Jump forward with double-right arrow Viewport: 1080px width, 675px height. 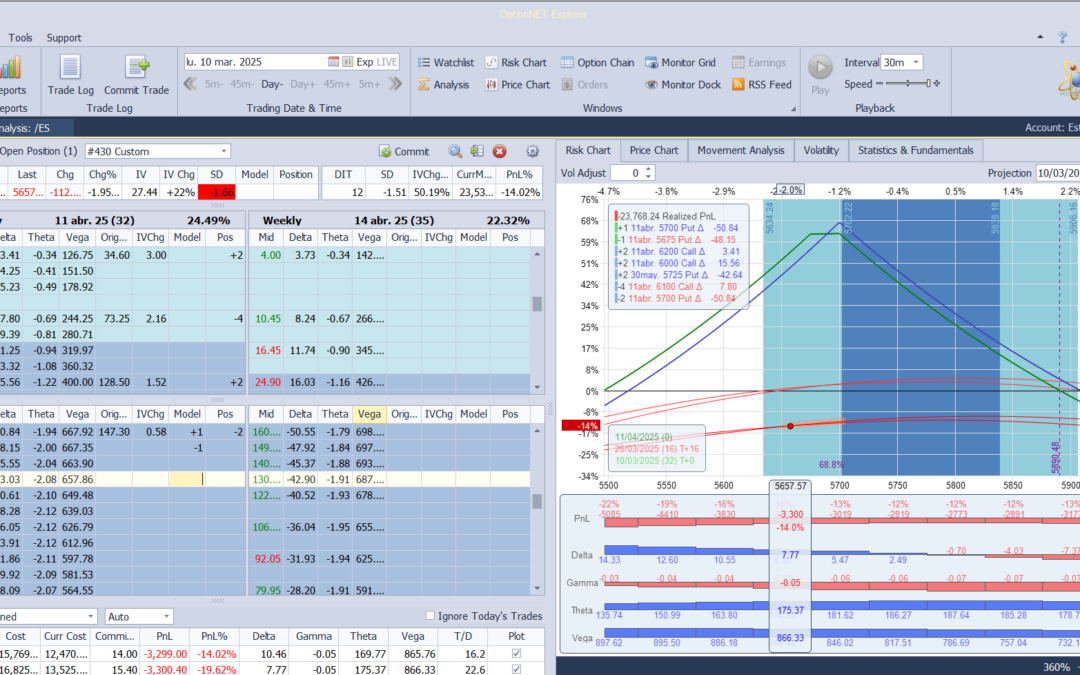[395, 84]
